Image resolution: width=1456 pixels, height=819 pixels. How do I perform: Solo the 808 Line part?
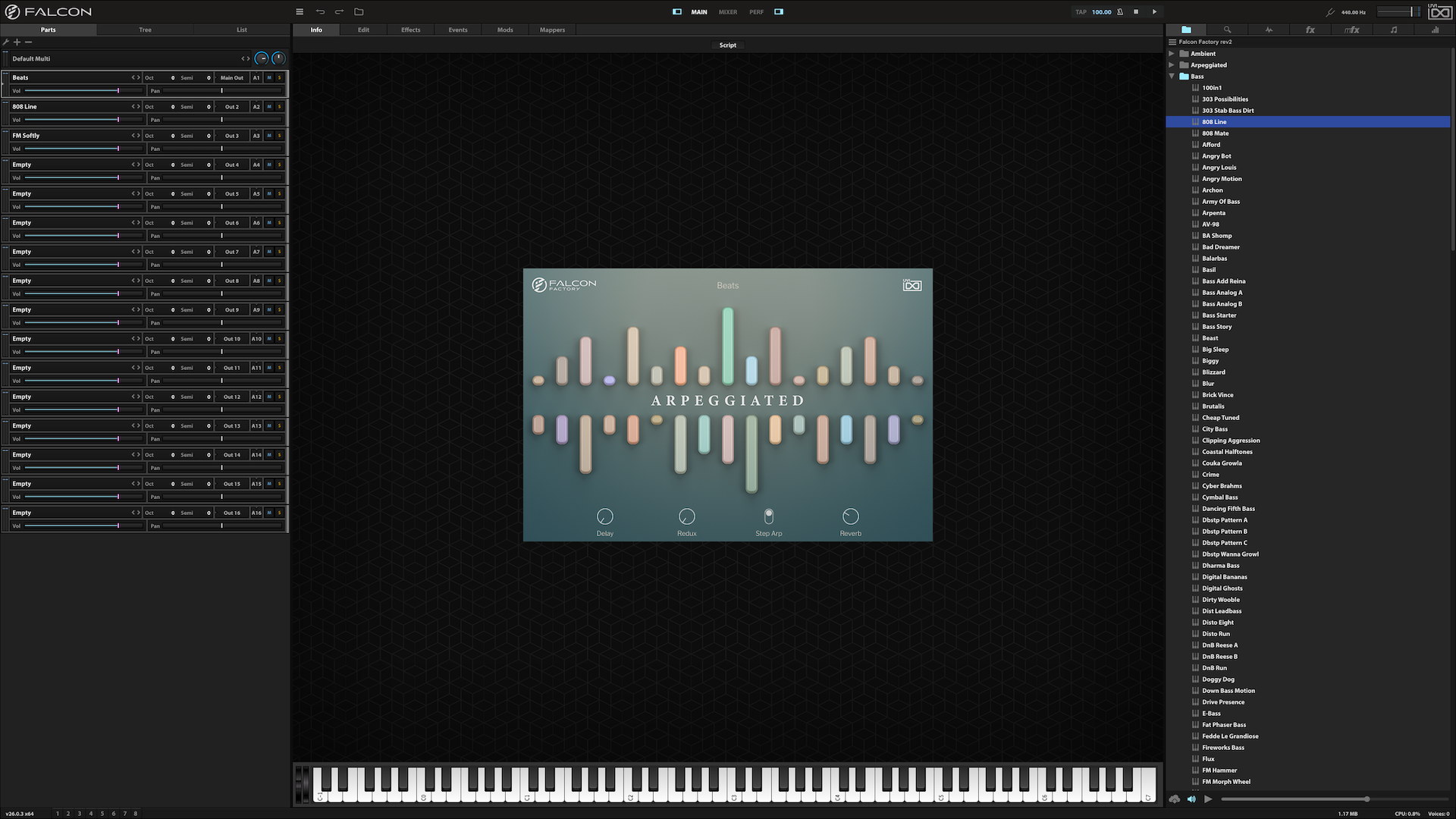coord(279,107)
